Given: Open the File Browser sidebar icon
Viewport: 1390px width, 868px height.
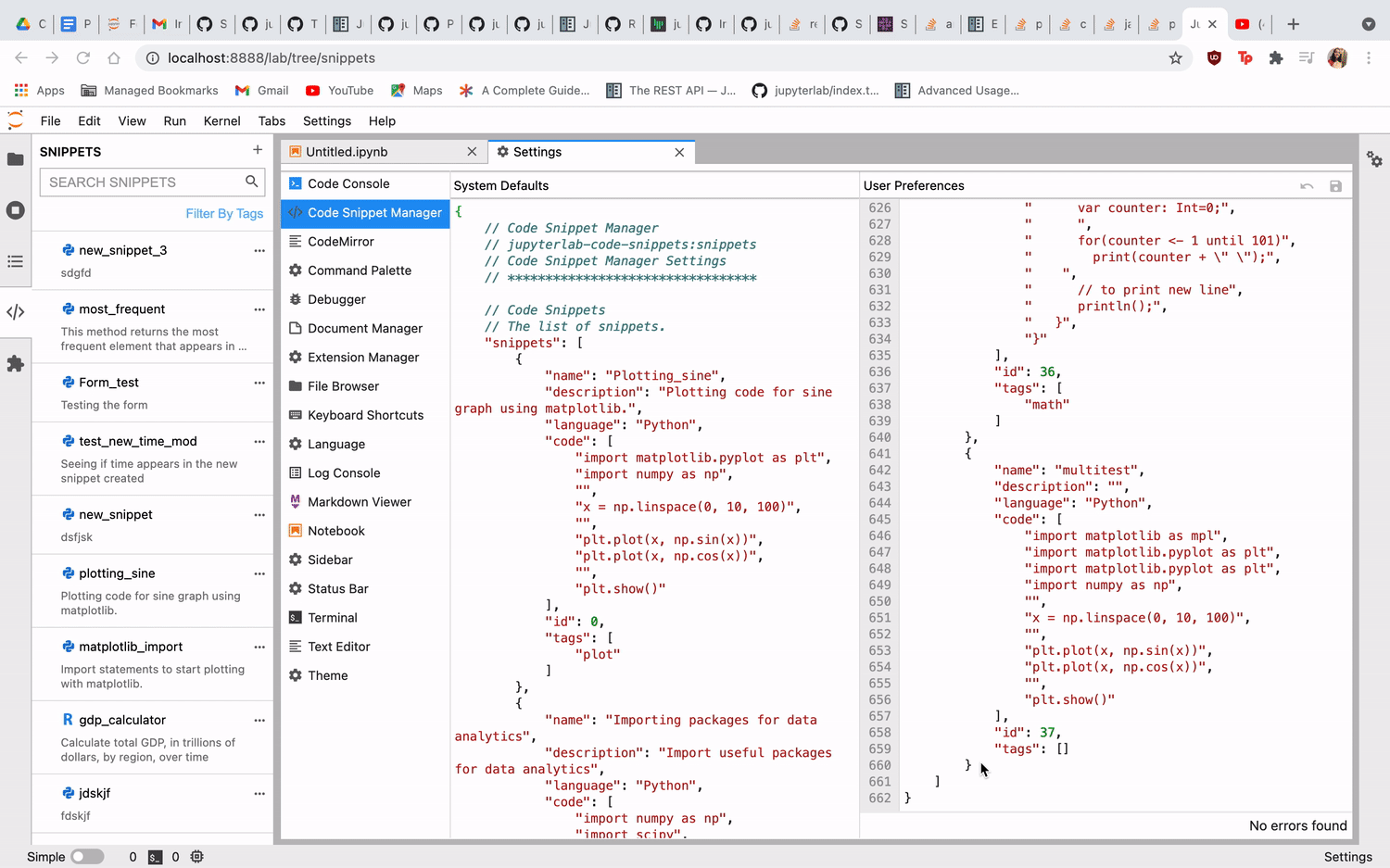Looking at the screenshot, I should tap(16, 159).
